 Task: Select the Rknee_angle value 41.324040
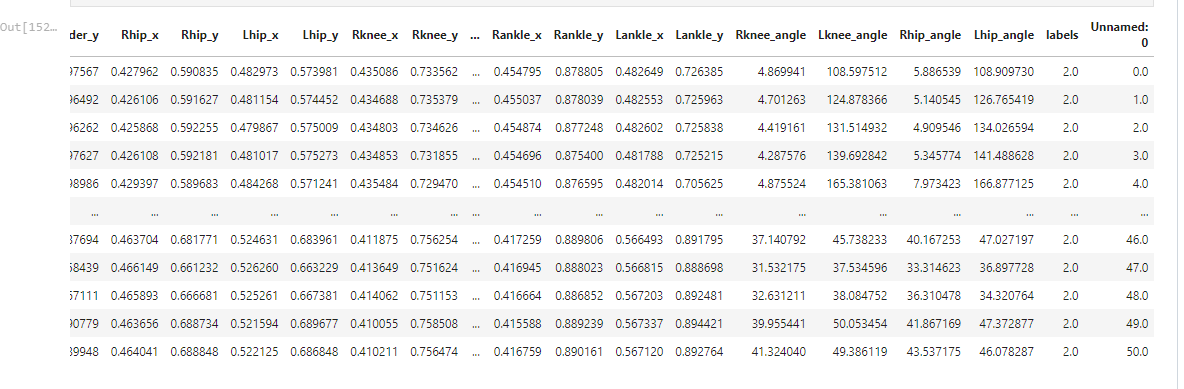click(x=779, y=351)
